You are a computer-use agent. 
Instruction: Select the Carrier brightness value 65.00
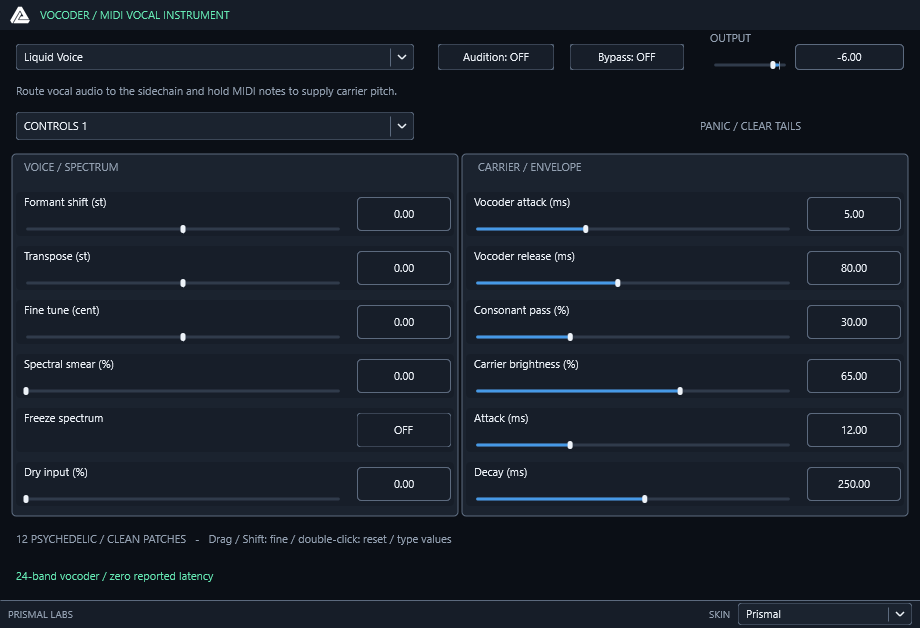854,376
